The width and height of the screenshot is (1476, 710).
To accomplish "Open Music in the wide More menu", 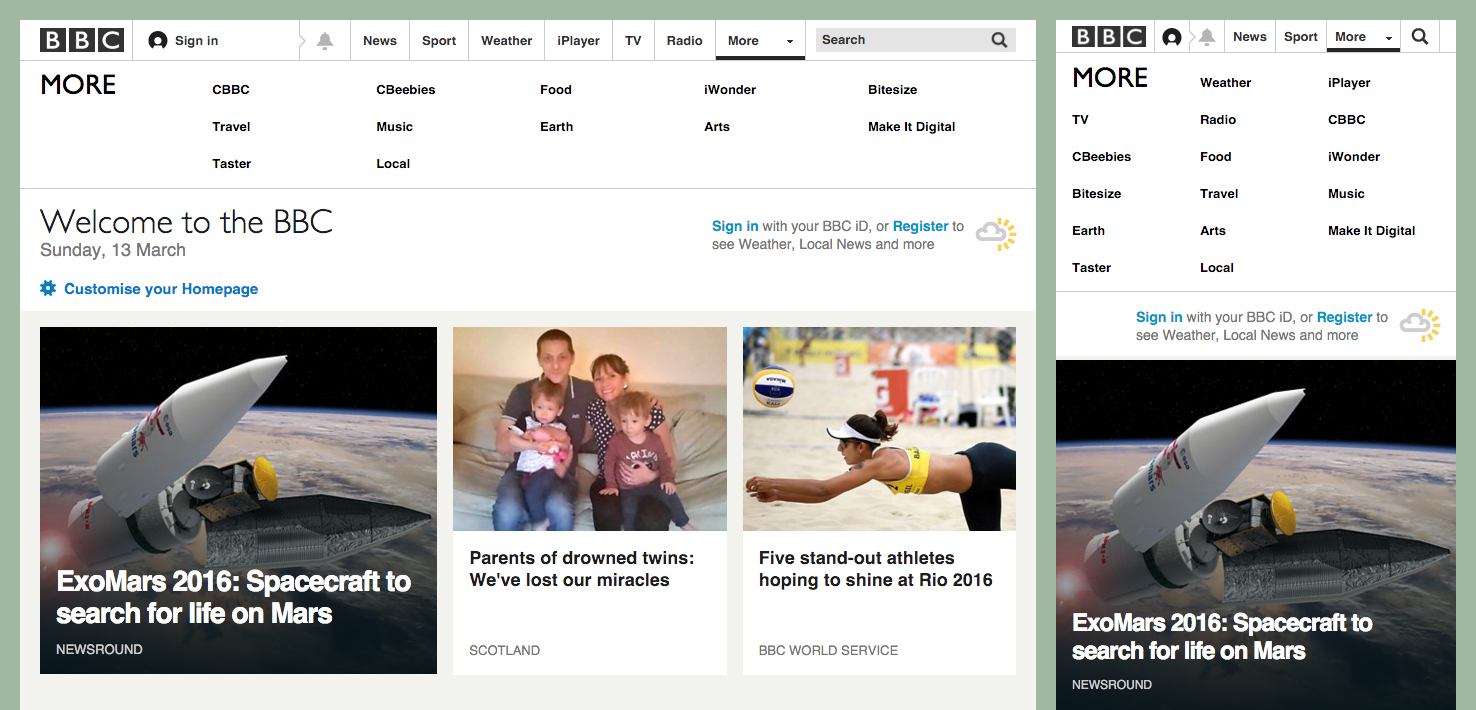I will pyautogui.click(x=395, y=127).
